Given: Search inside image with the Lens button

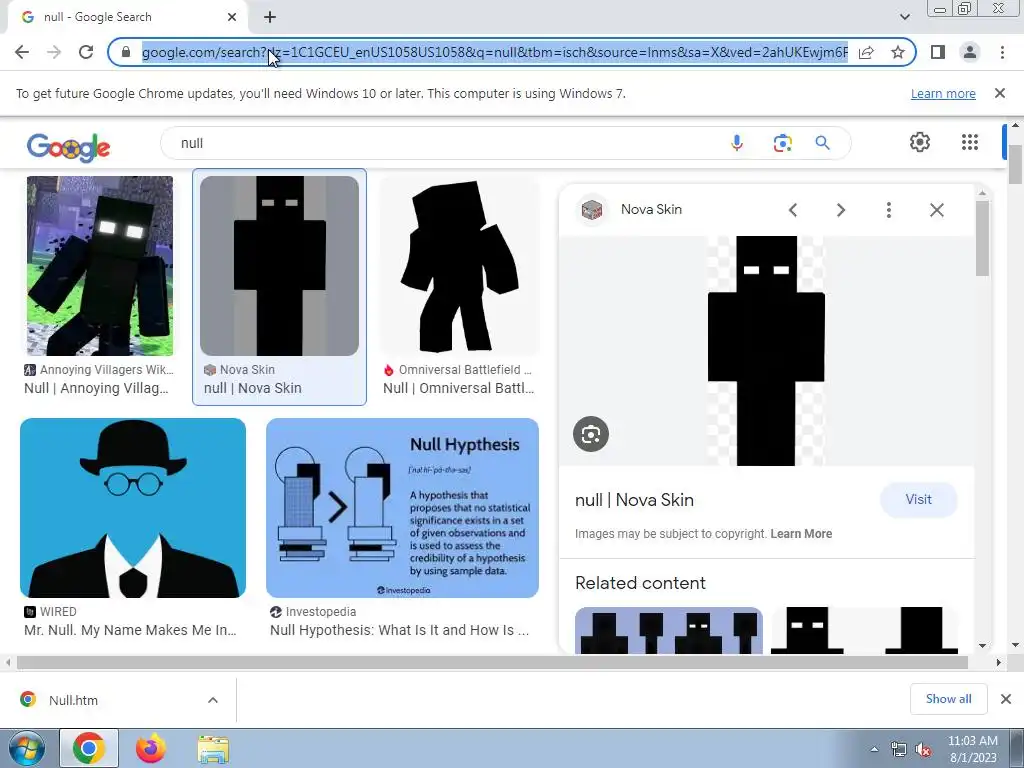Looking at the screenshot, I should pyautogui.click(x=591, y=434).
